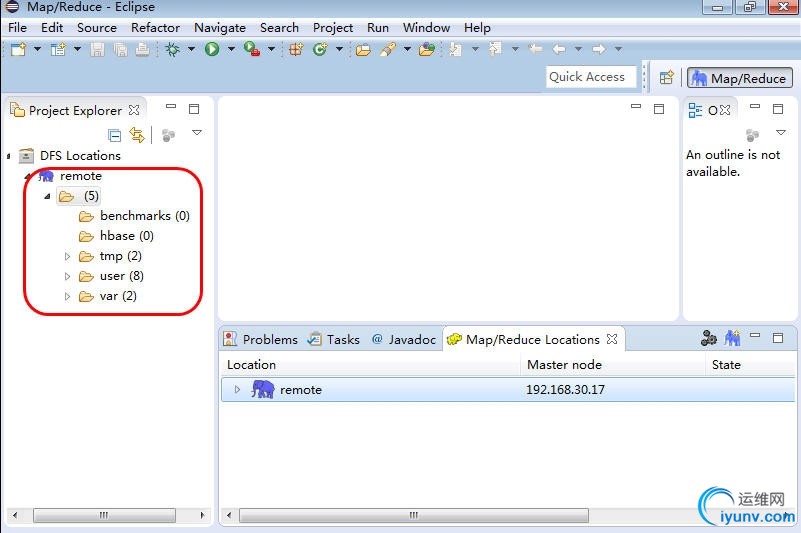Expand the tmp (2) folder
The image size is (801, 533).
tap(67, 257)
